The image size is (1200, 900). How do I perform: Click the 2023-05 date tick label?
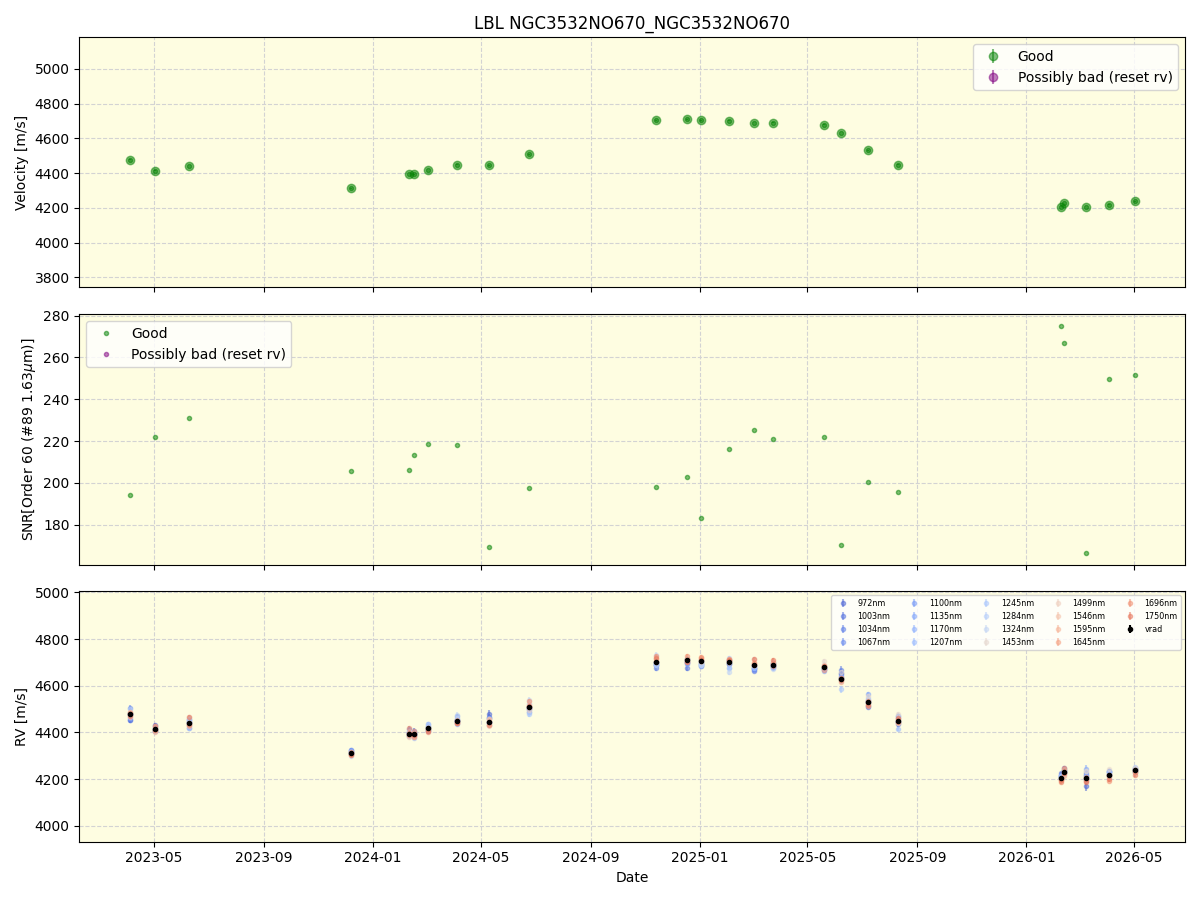pyautogui.click(x=154, y=857)
